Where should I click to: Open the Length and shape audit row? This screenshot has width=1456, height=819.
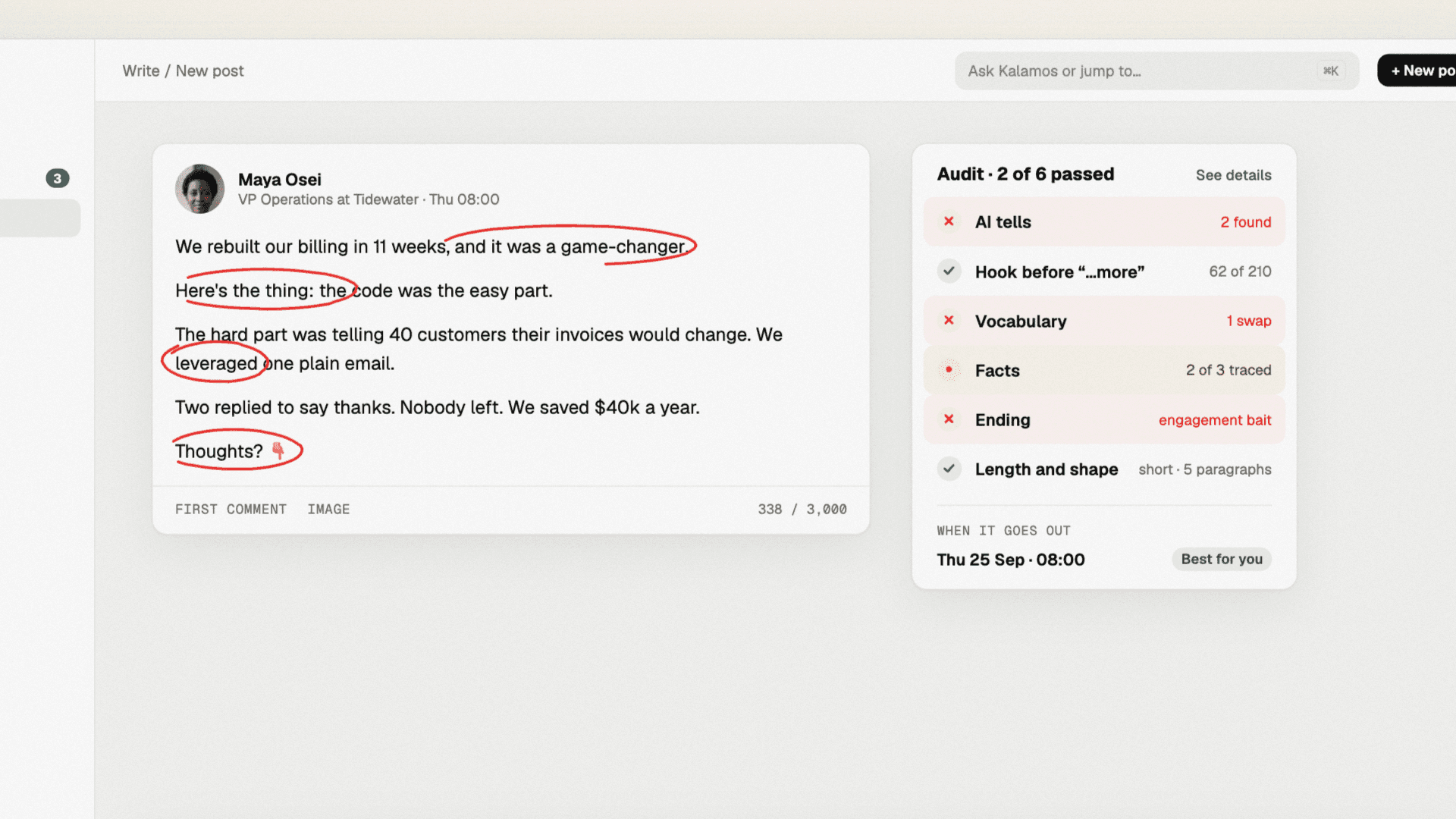(1104, 469)
